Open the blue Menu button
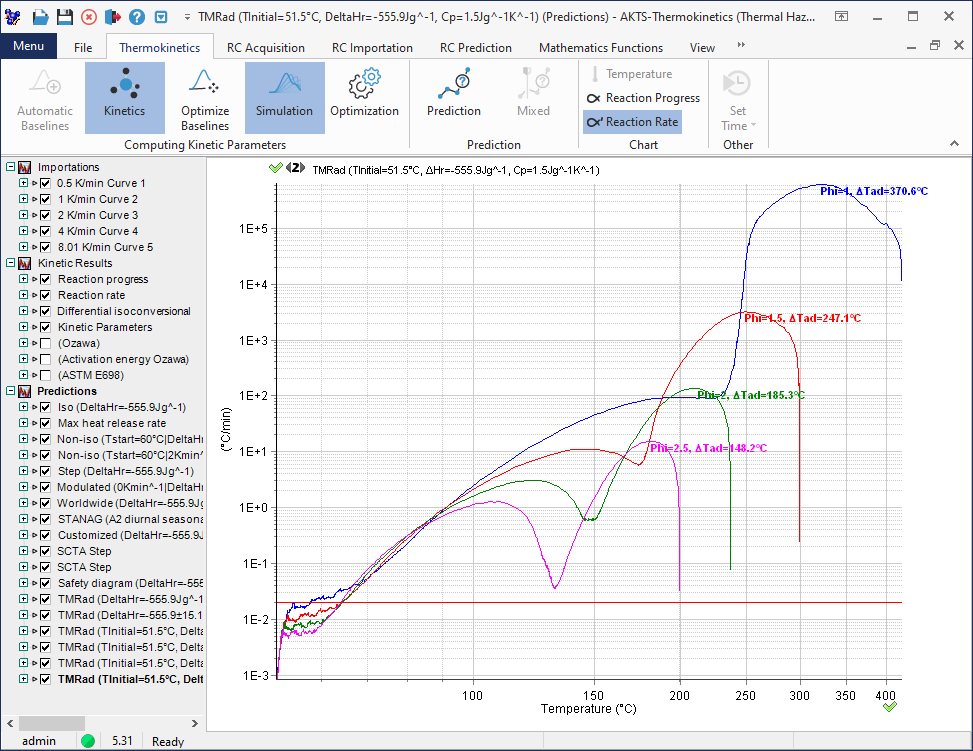This screenshot has width=973, height=751. pos(28,47)
